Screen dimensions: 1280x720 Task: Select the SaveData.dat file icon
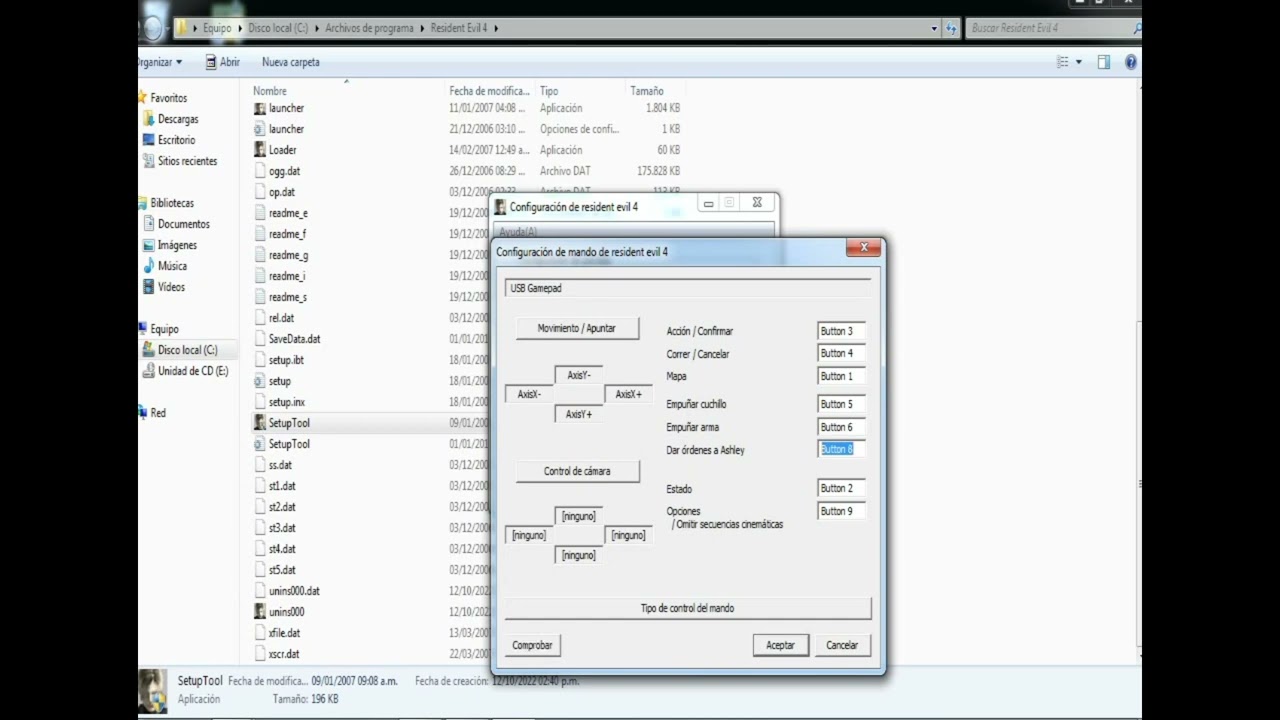tap(260, 339)
